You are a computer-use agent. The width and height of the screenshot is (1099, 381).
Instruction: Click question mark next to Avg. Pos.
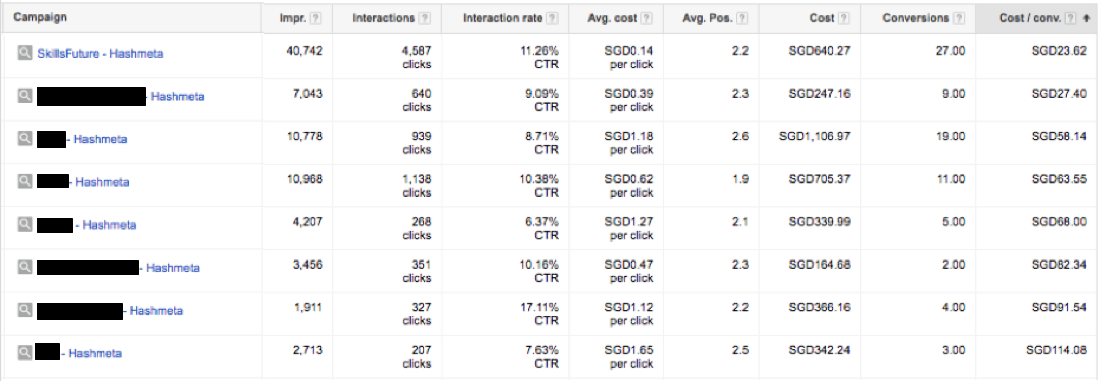741,18
